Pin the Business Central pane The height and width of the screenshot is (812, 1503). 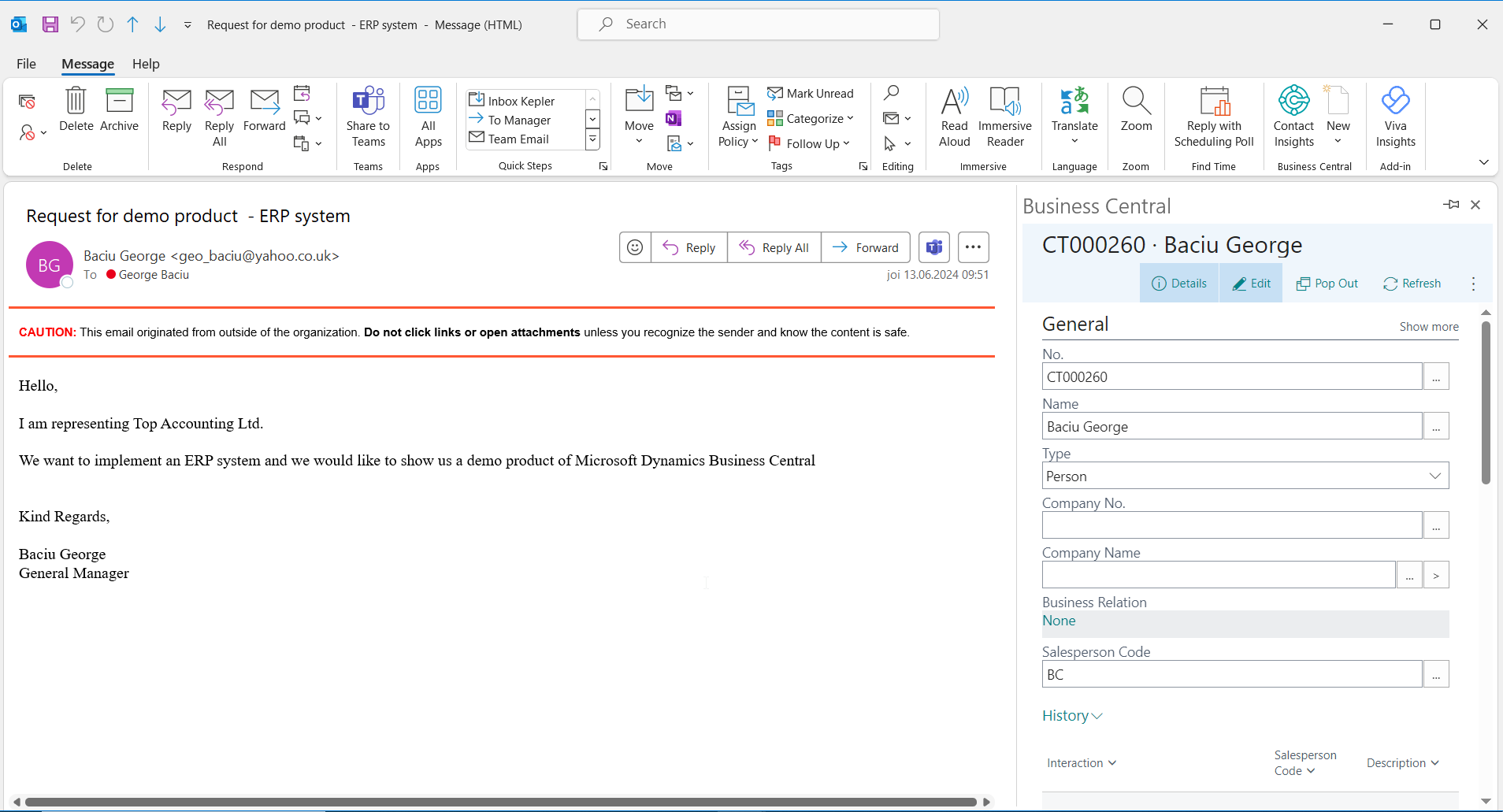point(1451,205)
